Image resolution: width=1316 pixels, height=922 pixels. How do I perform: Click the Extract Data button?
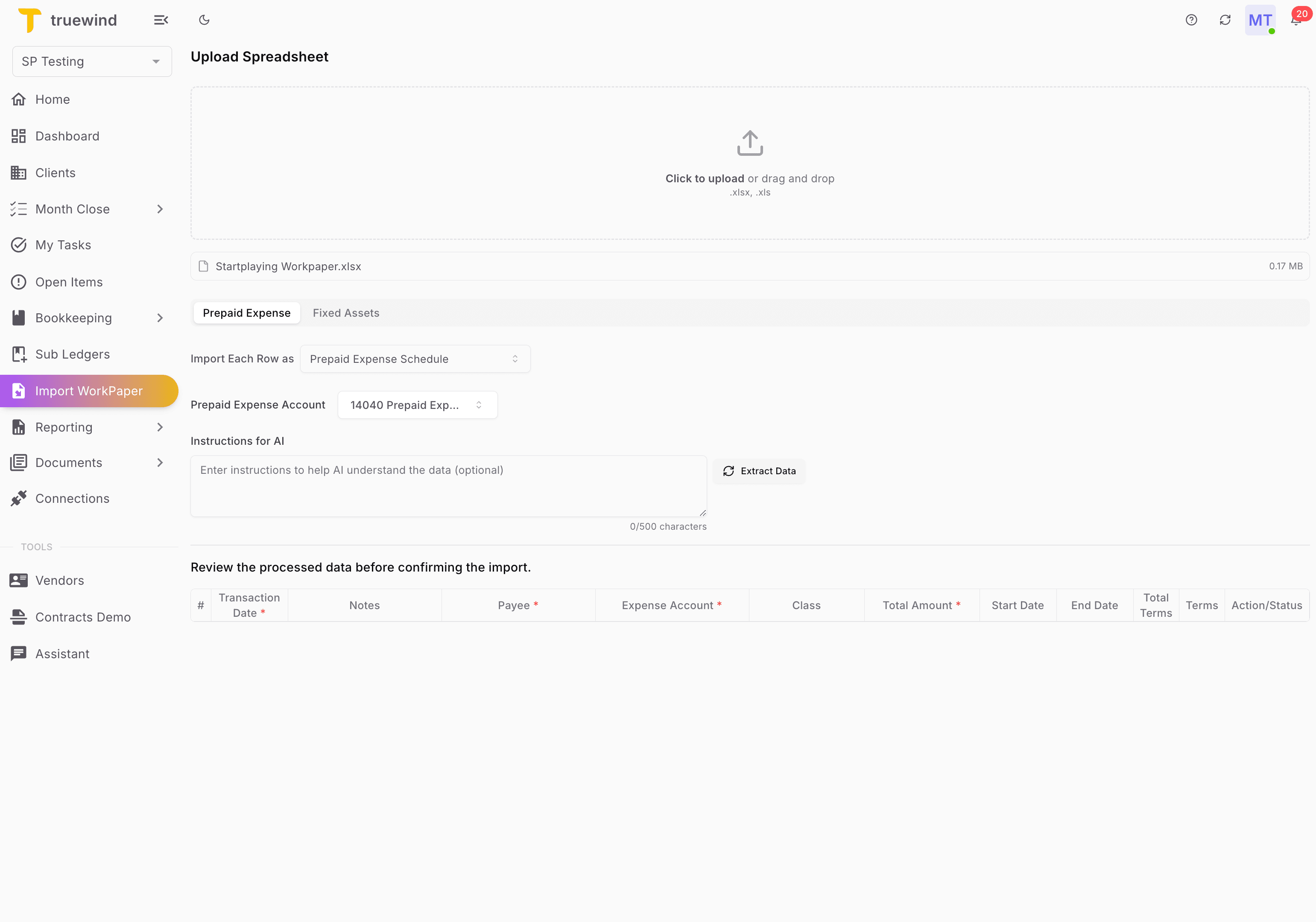(760, 470)
